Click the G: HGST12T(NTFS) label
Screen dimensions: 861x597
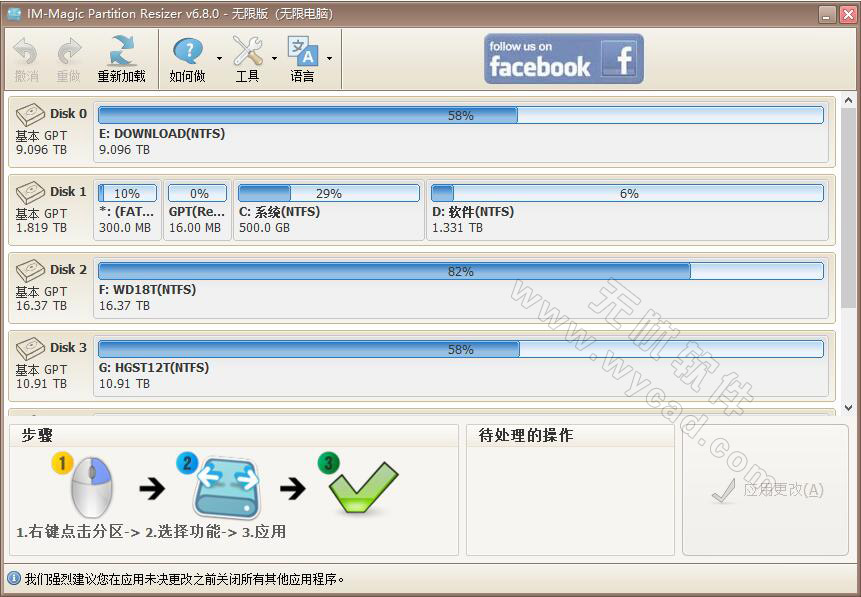[x=154, y=367]
